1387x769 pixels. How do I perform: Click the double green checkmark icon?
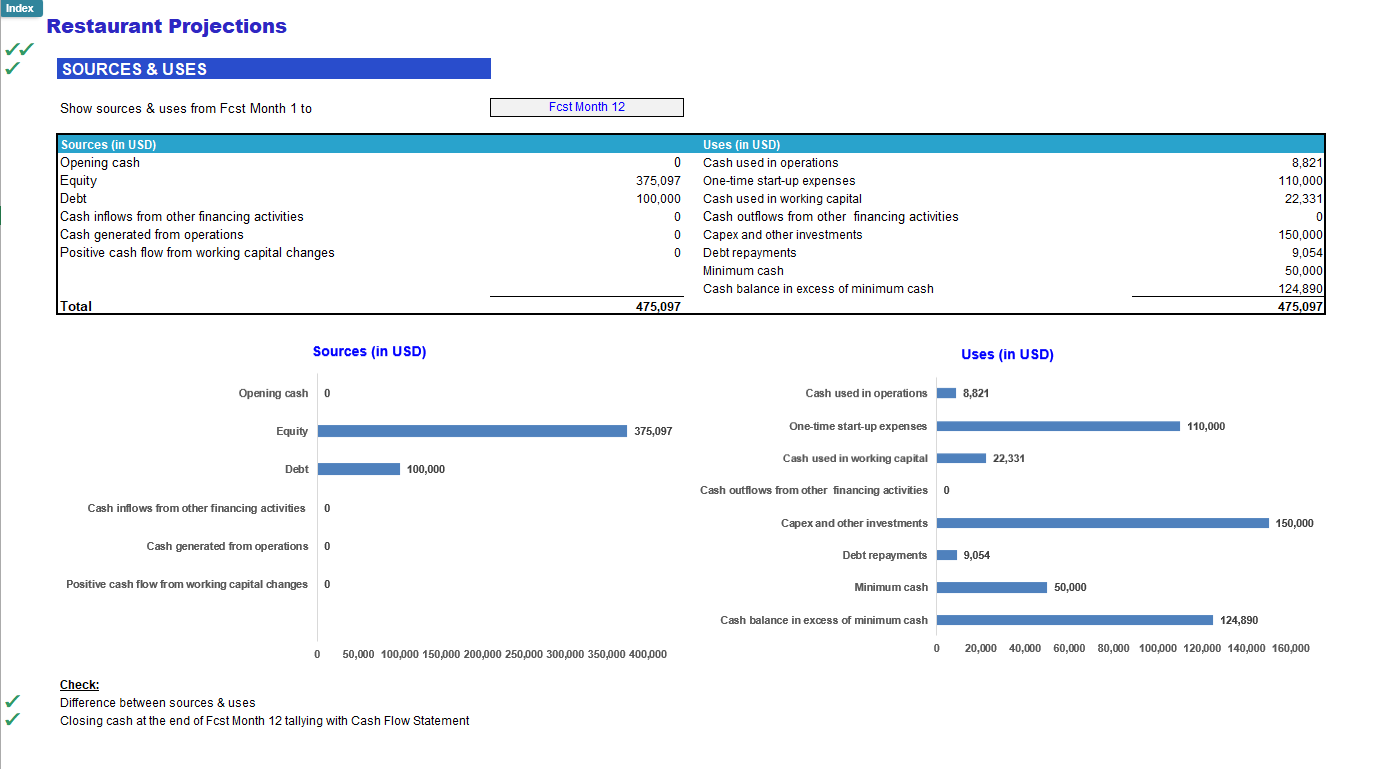[19, 49]
